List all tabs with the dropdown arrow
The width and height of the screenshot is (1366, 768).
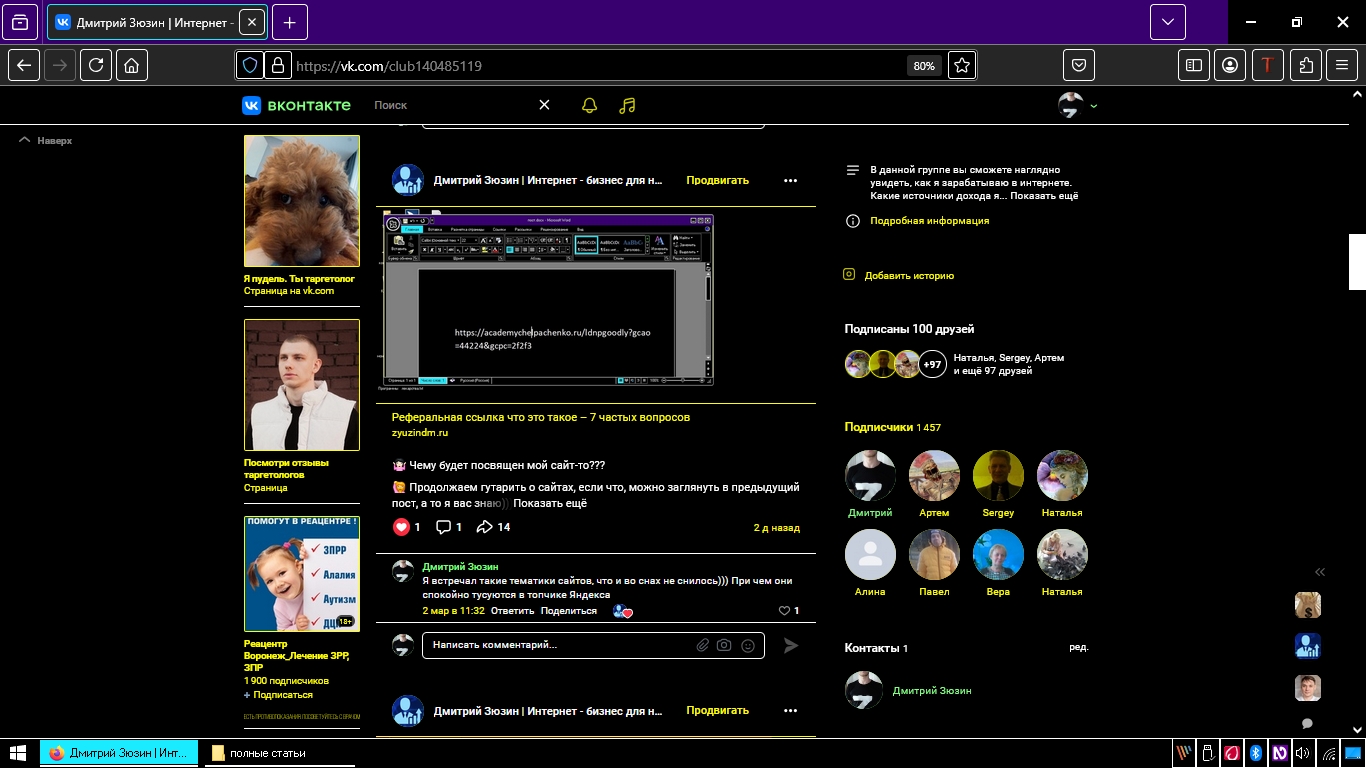[x=1168, y=22]
